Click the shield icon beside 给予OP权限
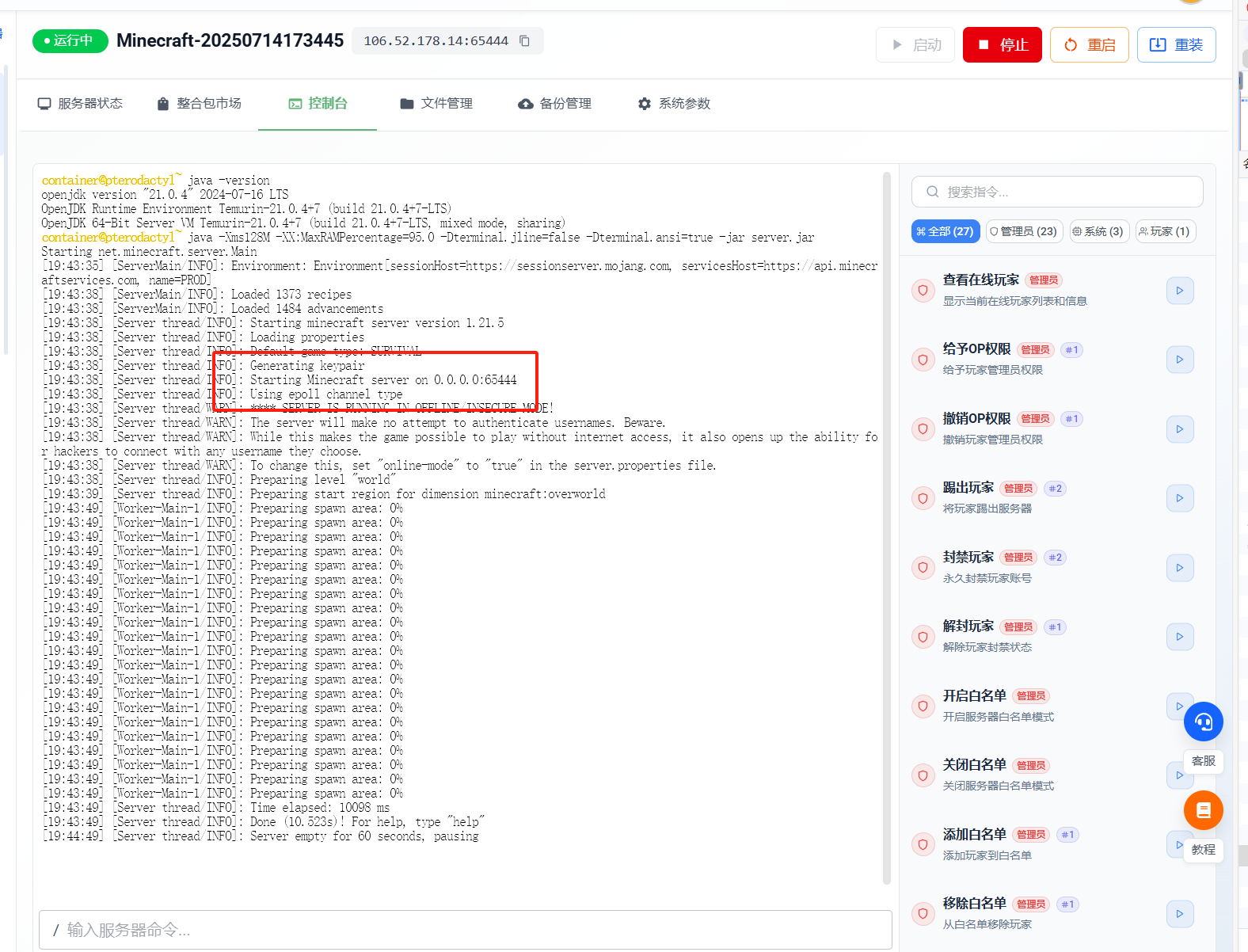The image size is (1248, 952). (923, 360)
